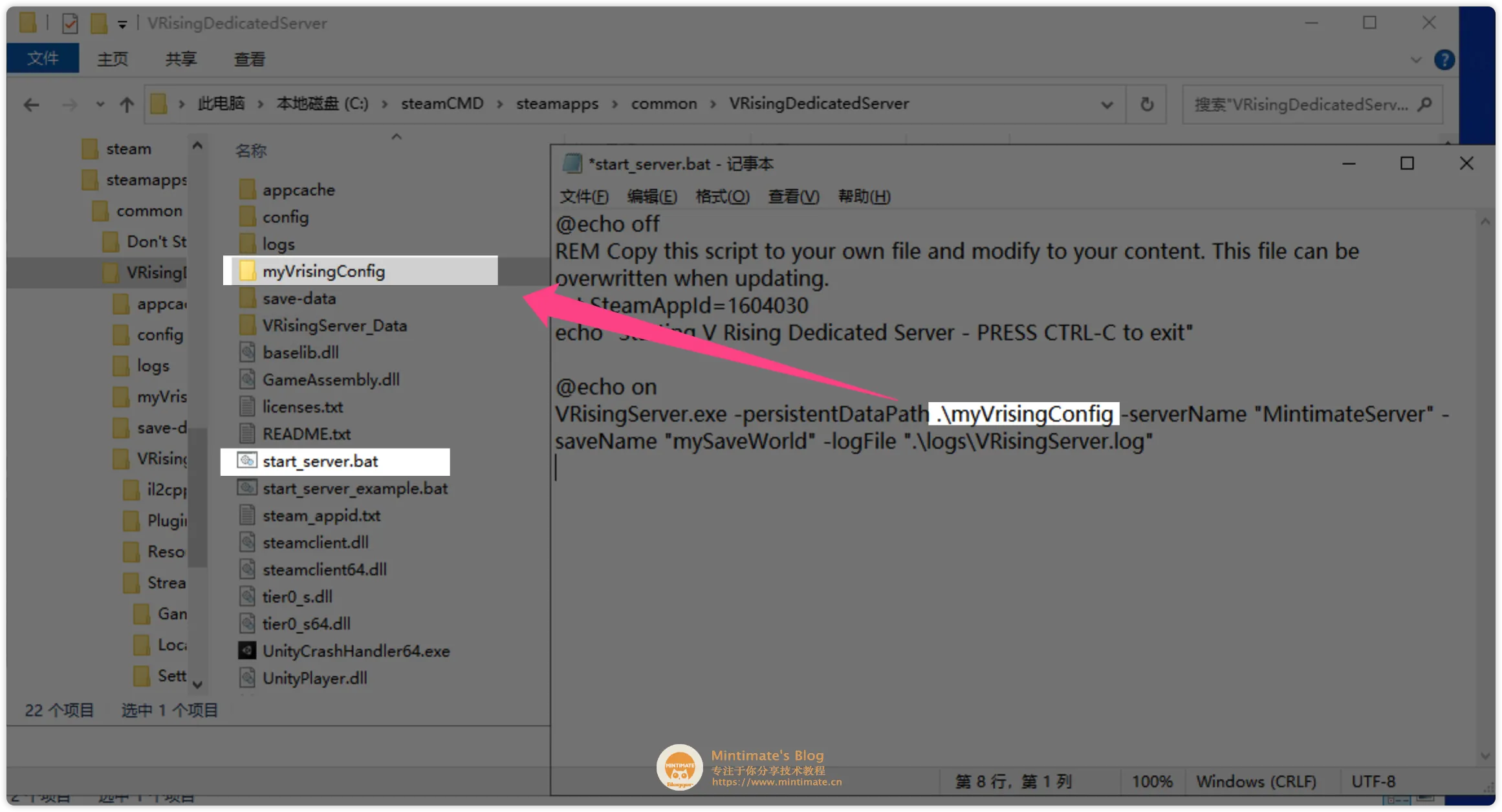Expand breadcrumb chevron after common
This screenshot has width=1502, height=812.
coord(713,104)
